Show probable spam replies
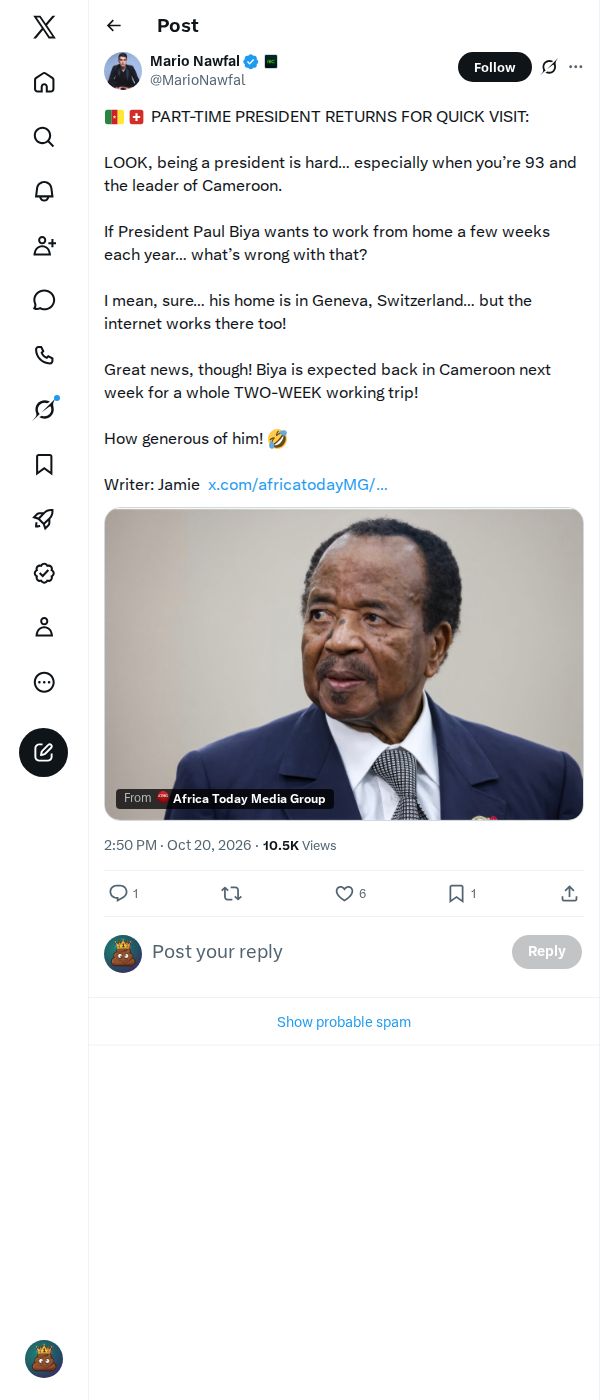This screenshot has width=600, height=1400. pos(344,1022)
